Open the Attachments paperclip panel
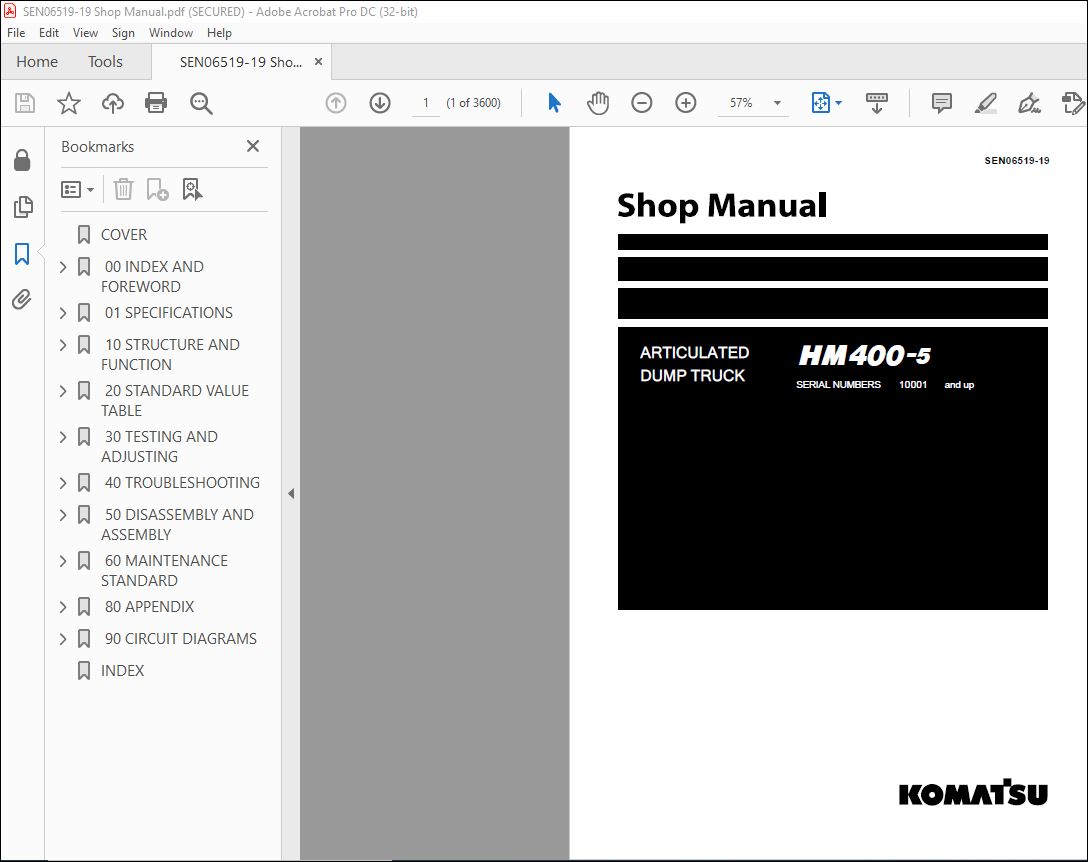This screenshot has width=1088, height=862. [x=22, y=300]
